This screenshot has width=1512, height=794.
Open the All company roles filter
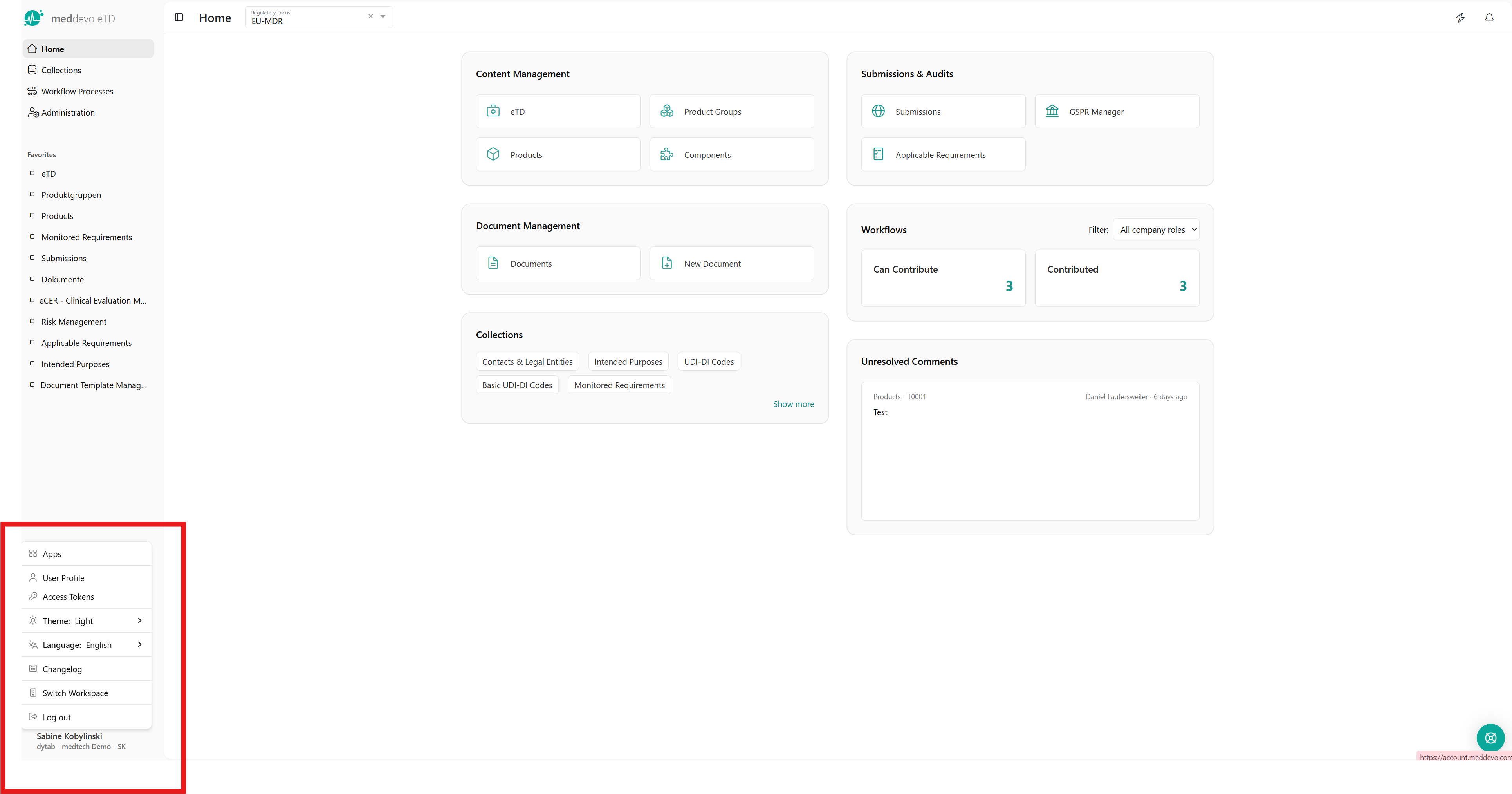click(1156, 230)
